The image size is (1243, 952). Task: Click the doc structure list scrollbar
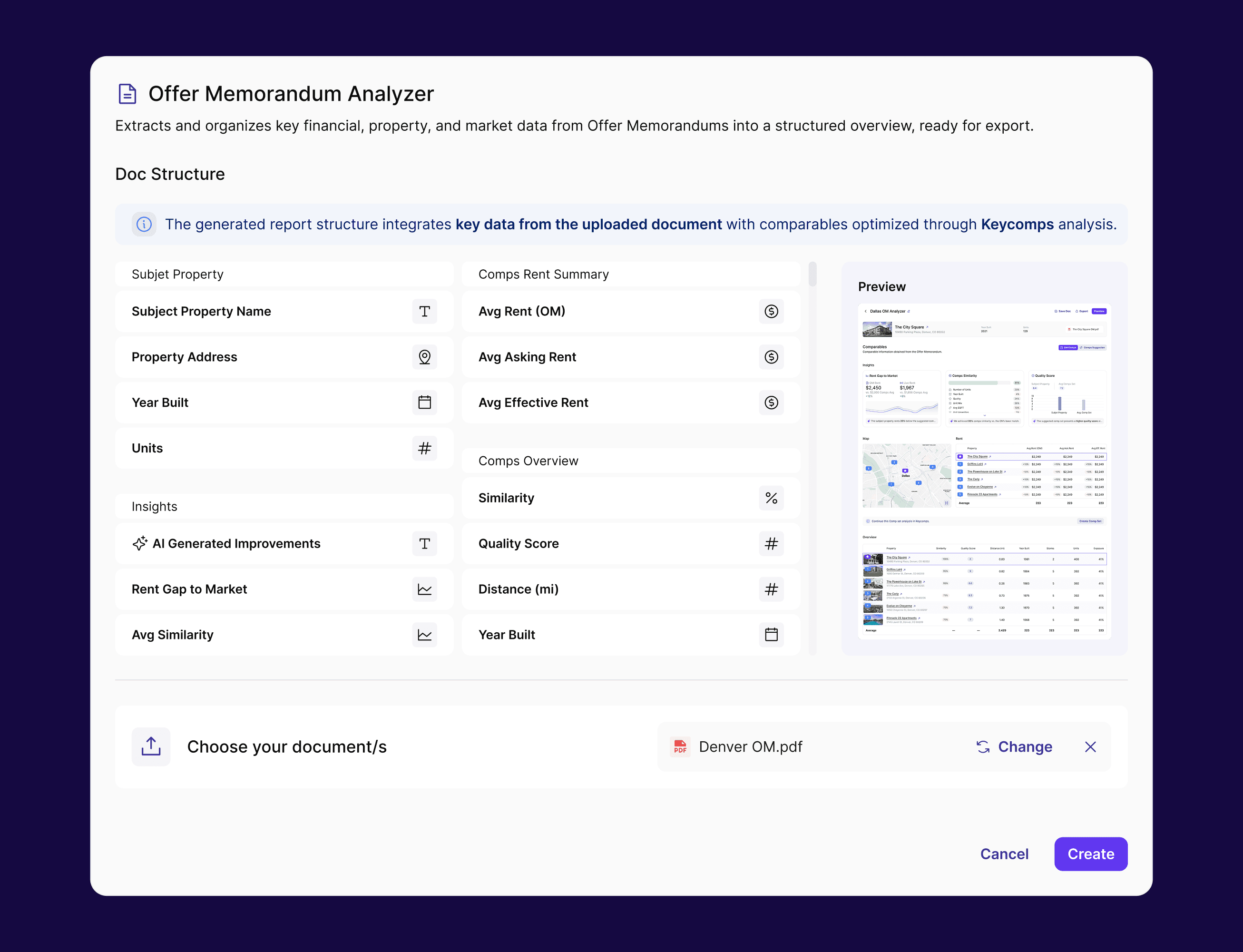tap(812, 274)
